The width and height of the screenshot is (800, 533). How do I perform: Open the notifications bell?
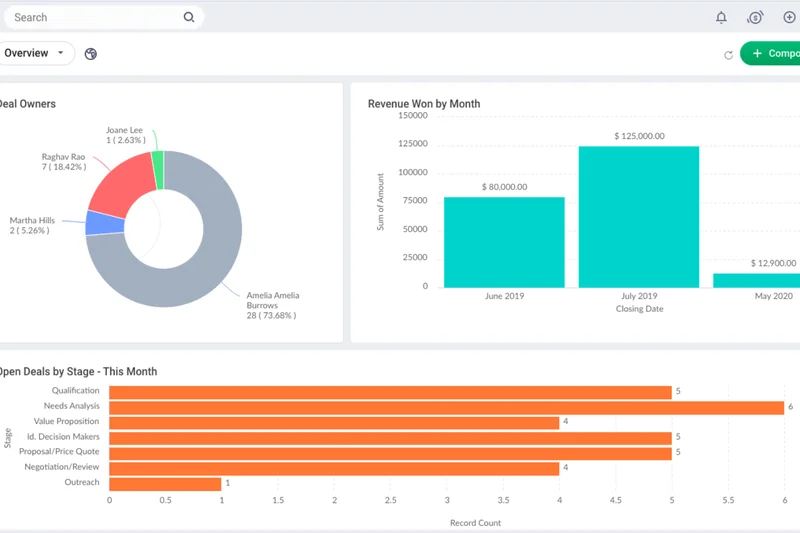coord(721,17)
